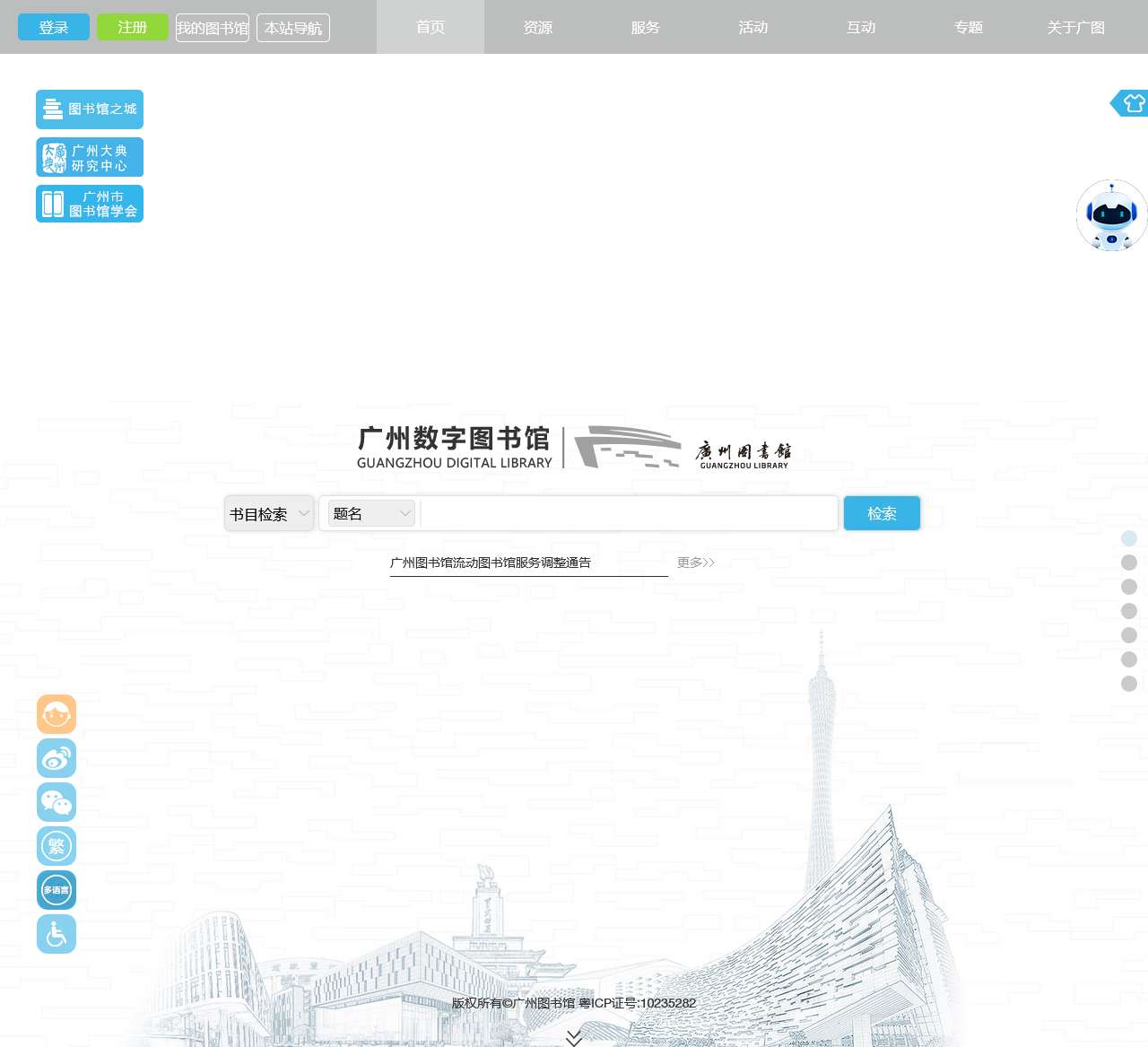Go to second page section dot

pyautogui.click(x=1129, y=563)
